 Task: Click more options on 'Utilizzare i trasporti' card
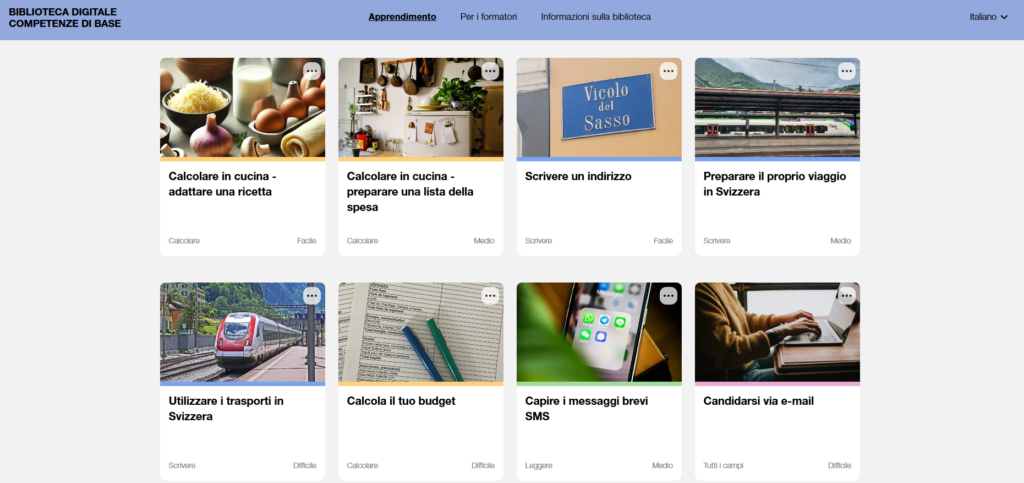pyautogui.click(x=312, y=296)
